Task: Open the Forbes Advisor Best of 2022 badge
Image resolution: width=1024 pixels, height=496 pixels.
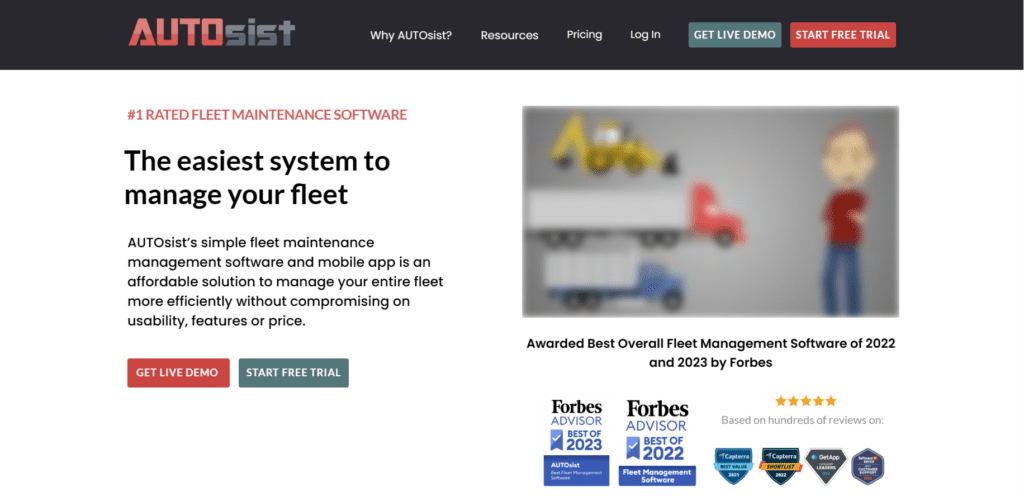Action: click(658, 442)
